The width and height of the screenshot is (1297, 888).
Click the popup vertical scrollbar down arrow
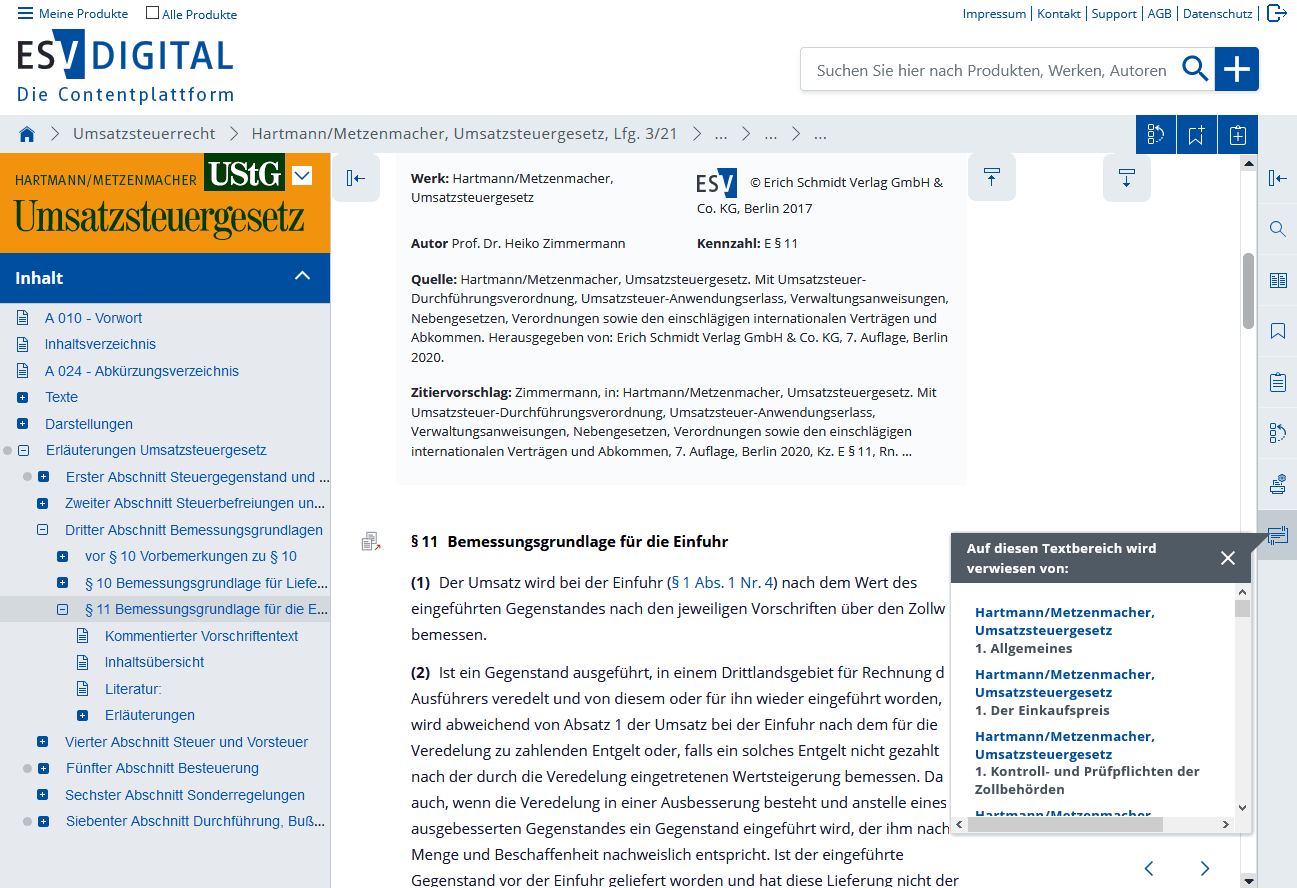pos(1242,808)
